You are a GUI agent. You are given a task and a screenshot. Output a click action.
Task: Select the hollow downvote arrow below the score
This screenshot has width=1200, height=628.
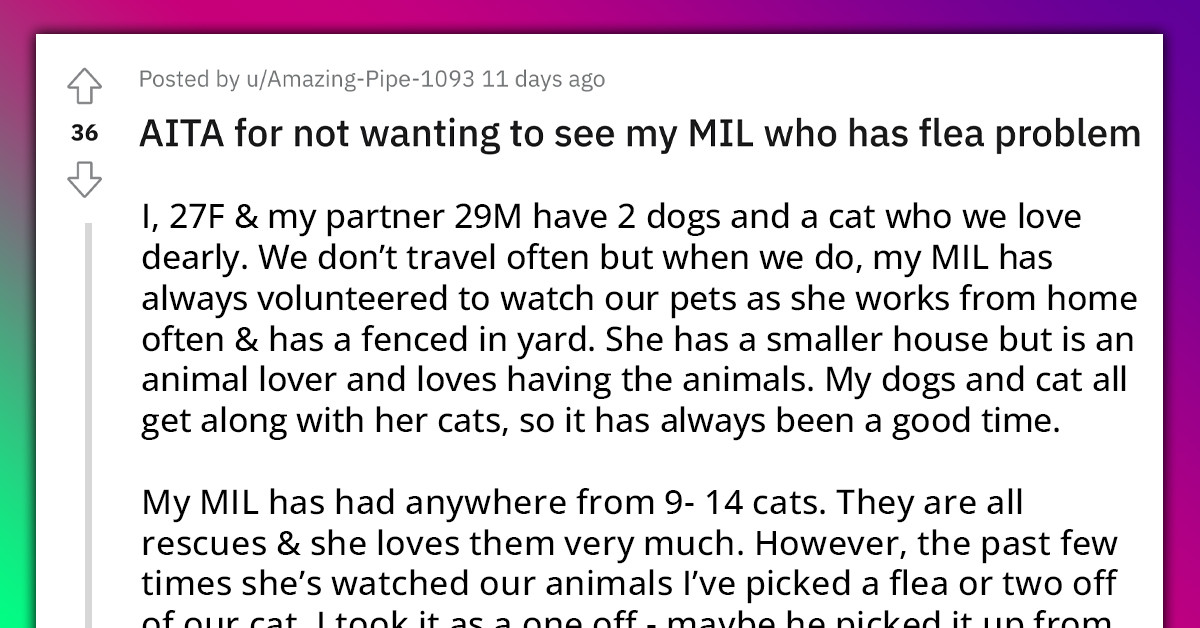85,180
